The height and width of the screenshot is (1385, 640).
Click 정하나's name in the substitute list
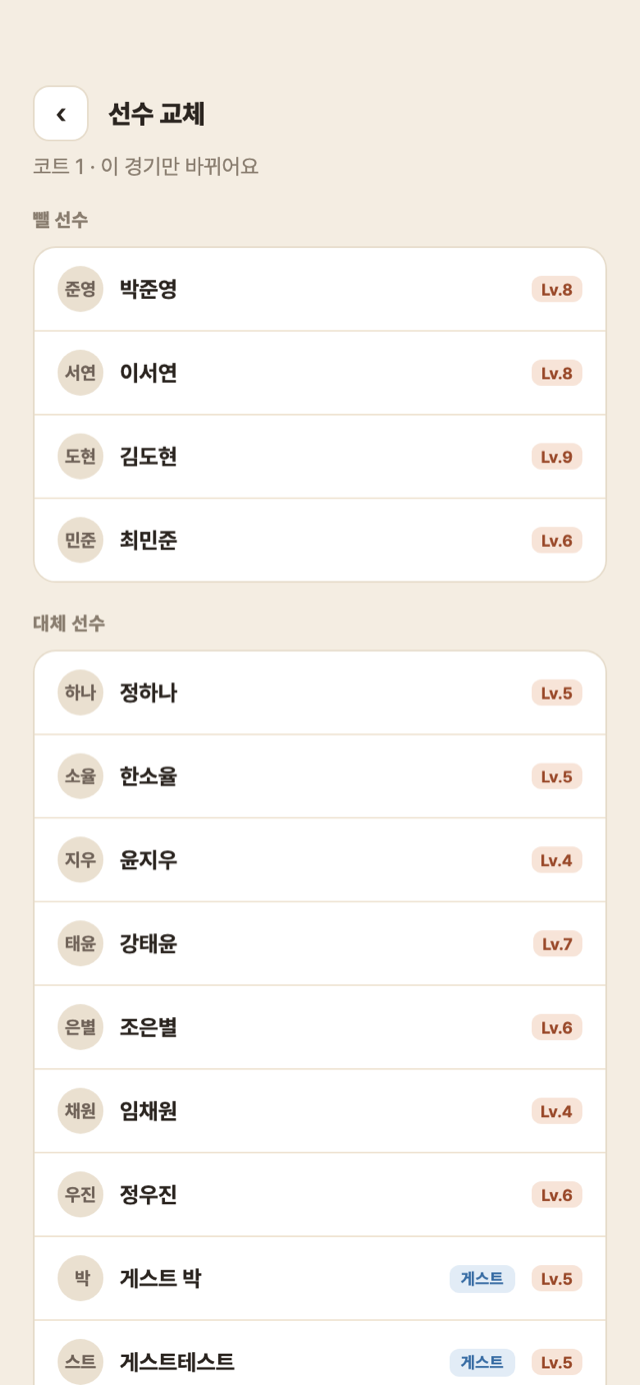[148, 693]
